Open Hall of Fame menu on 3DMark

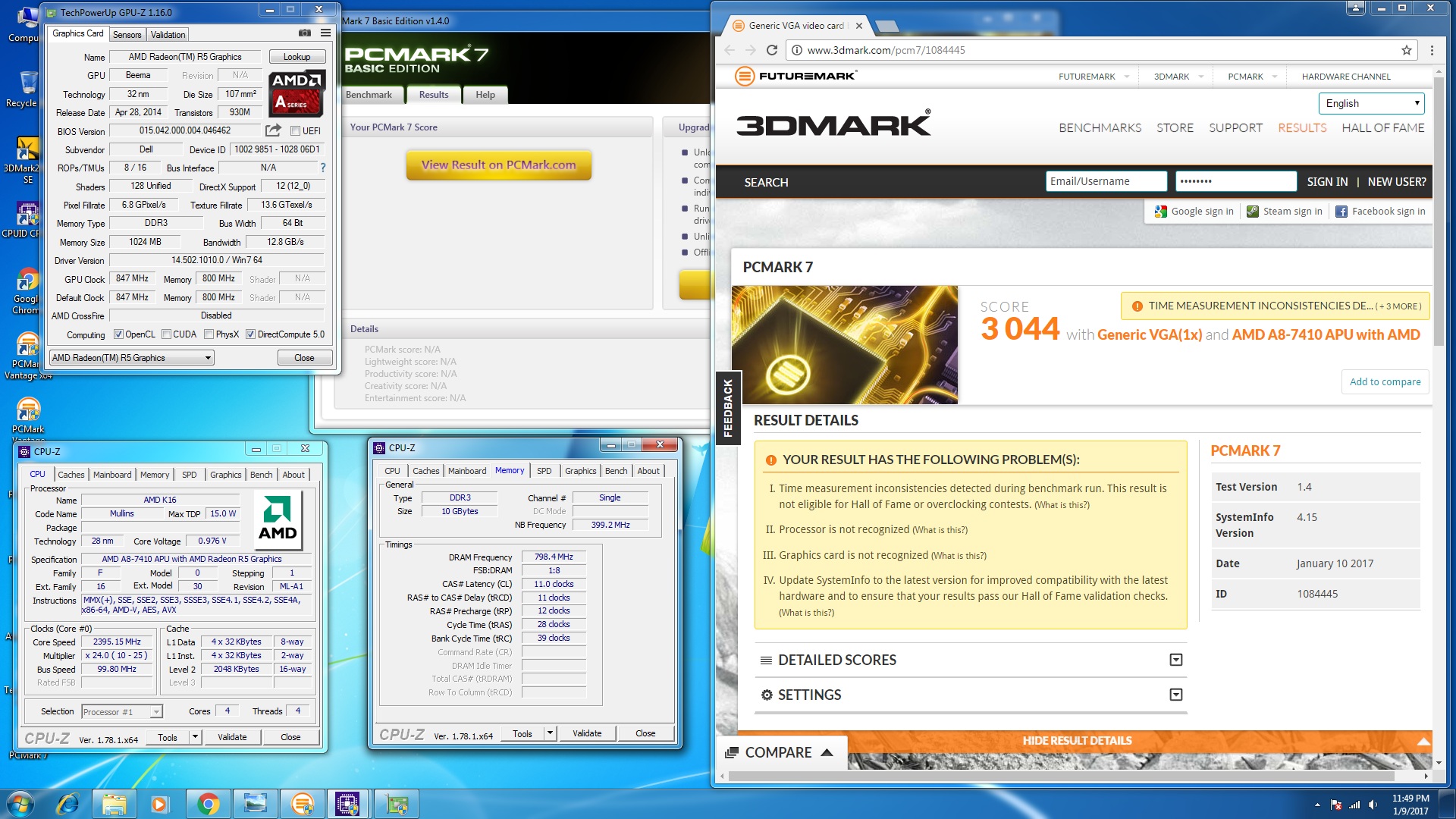click(x=1382, y=128)
